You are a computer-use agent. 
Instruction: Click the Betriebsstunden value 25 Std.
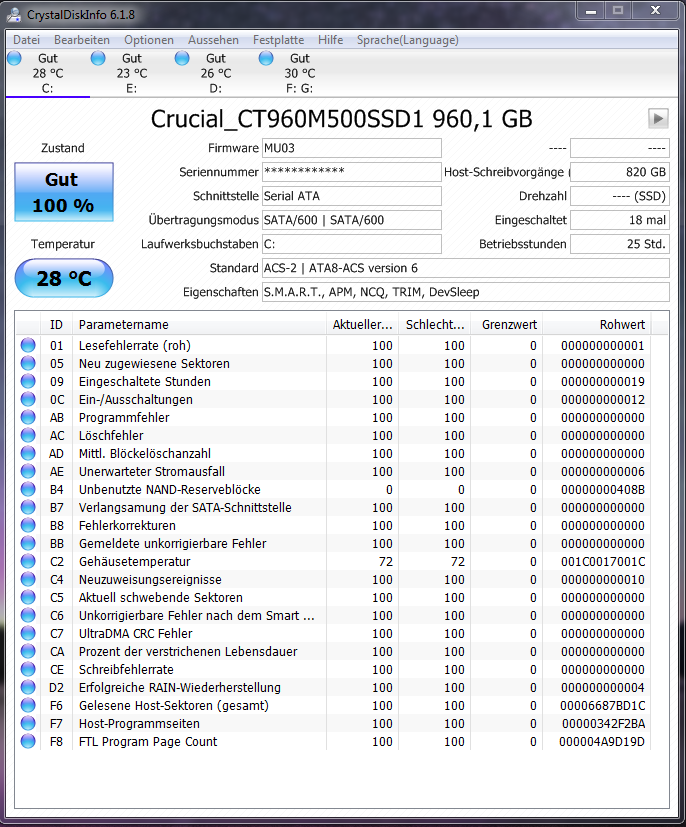point(620,244)
